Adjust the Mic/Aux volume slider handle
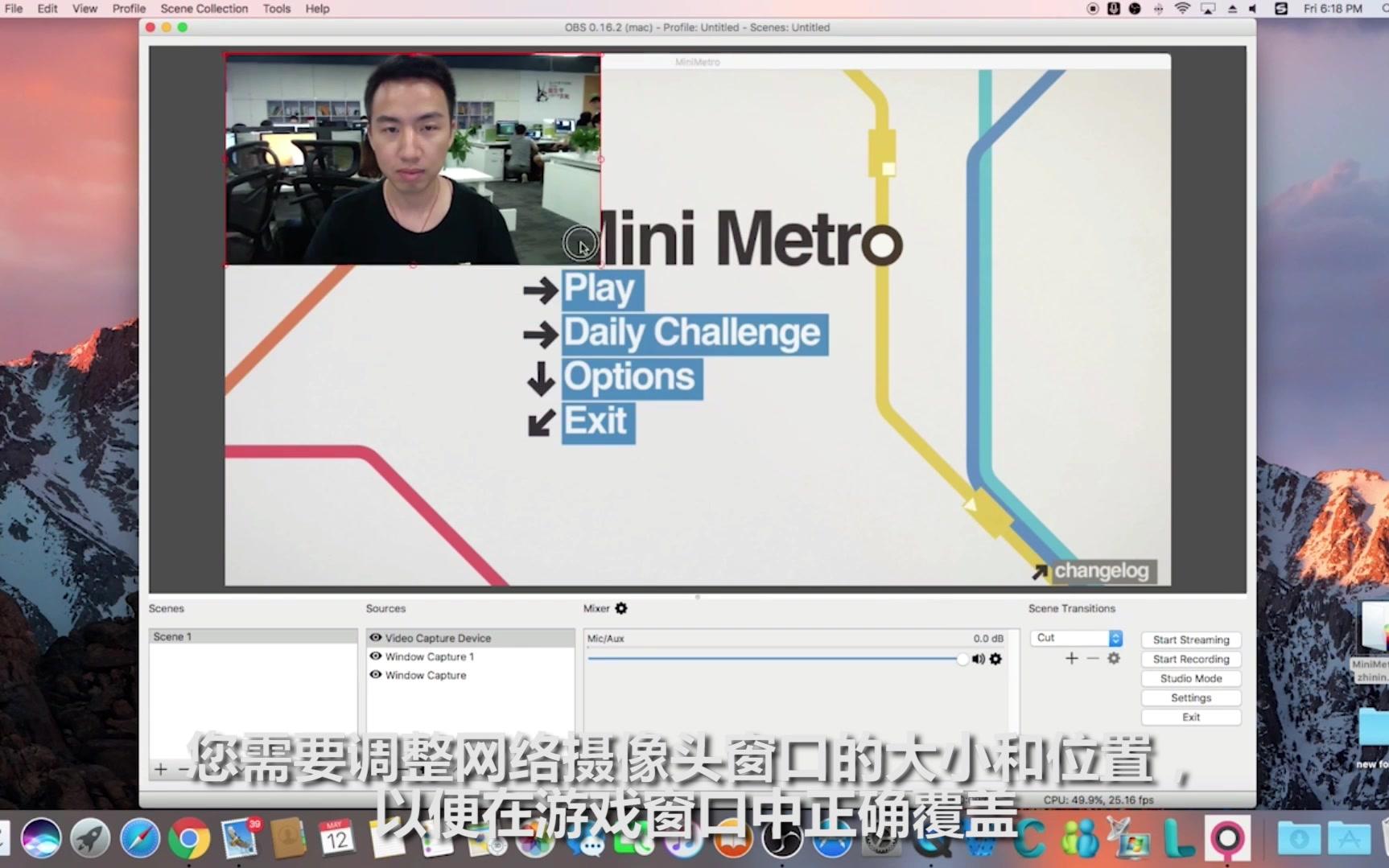The height and width of the screenshot is (868, 1389). click(x=962, y=659)
